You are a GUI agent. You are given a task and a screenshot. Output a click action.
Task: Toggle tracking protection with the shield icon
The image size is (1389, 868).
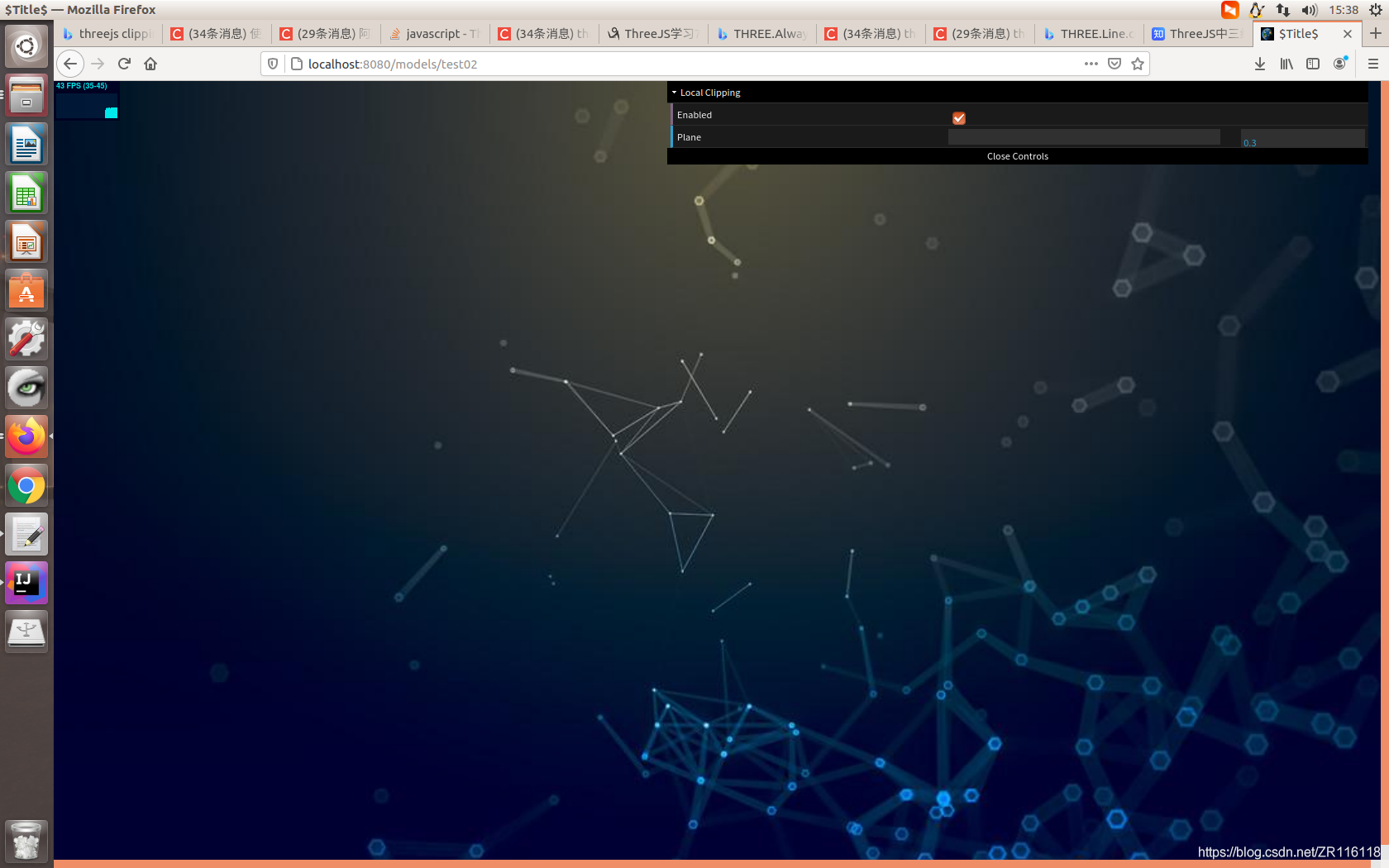(x=273, y=63)
